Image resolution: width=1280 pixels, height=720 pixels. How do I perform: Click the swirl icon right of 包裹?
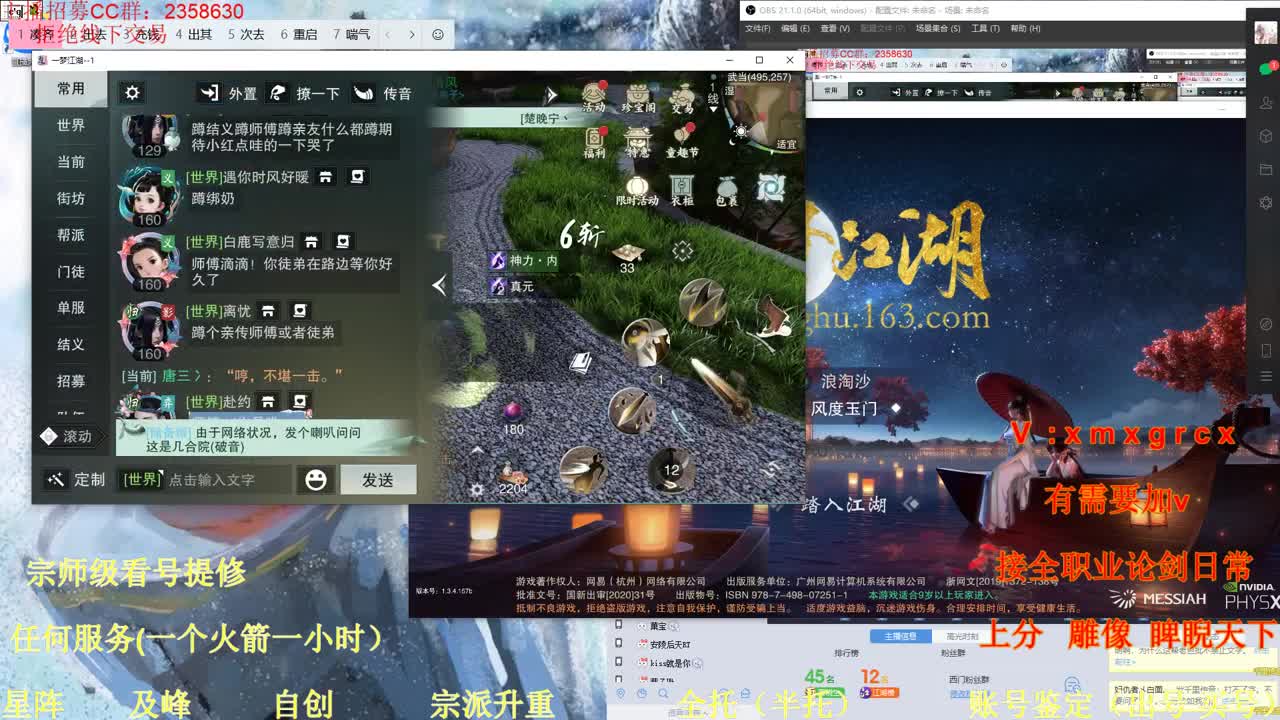coord(770,187)
